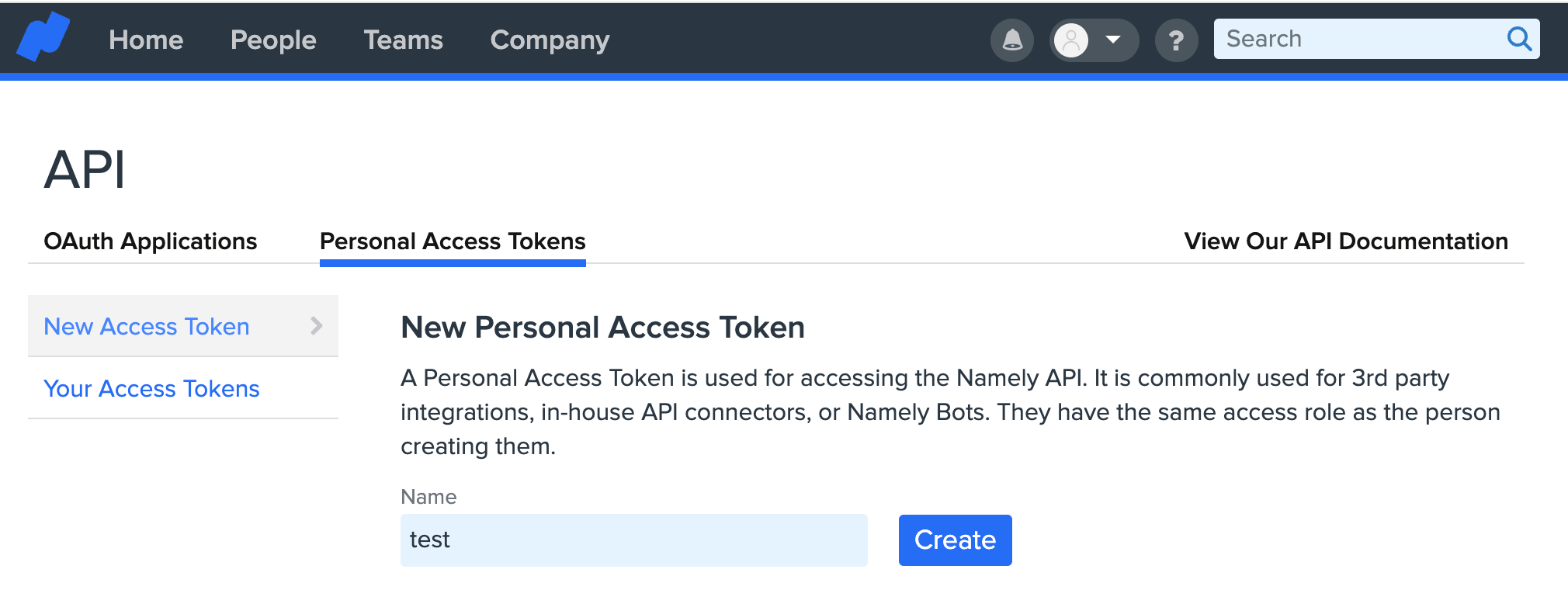Click the Create button
This screenshot has height=590, width=1568.
click(955, 540)
